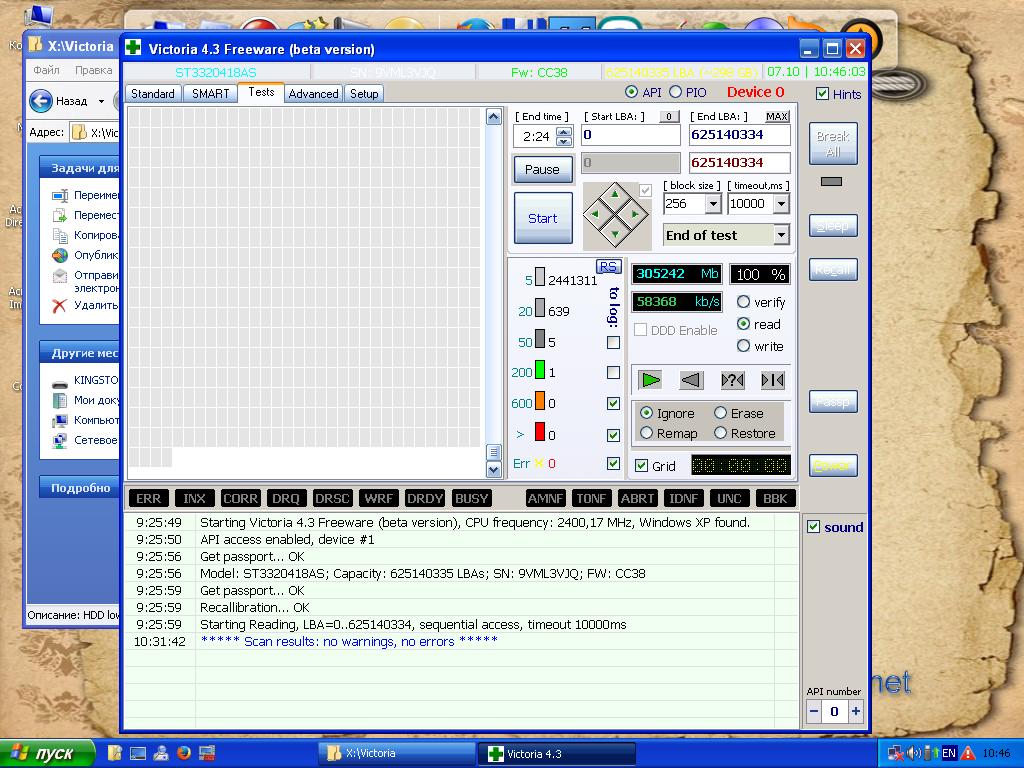Click the Pause button
This screenshot has width=1024, height=768.
[x=543, y=169]
